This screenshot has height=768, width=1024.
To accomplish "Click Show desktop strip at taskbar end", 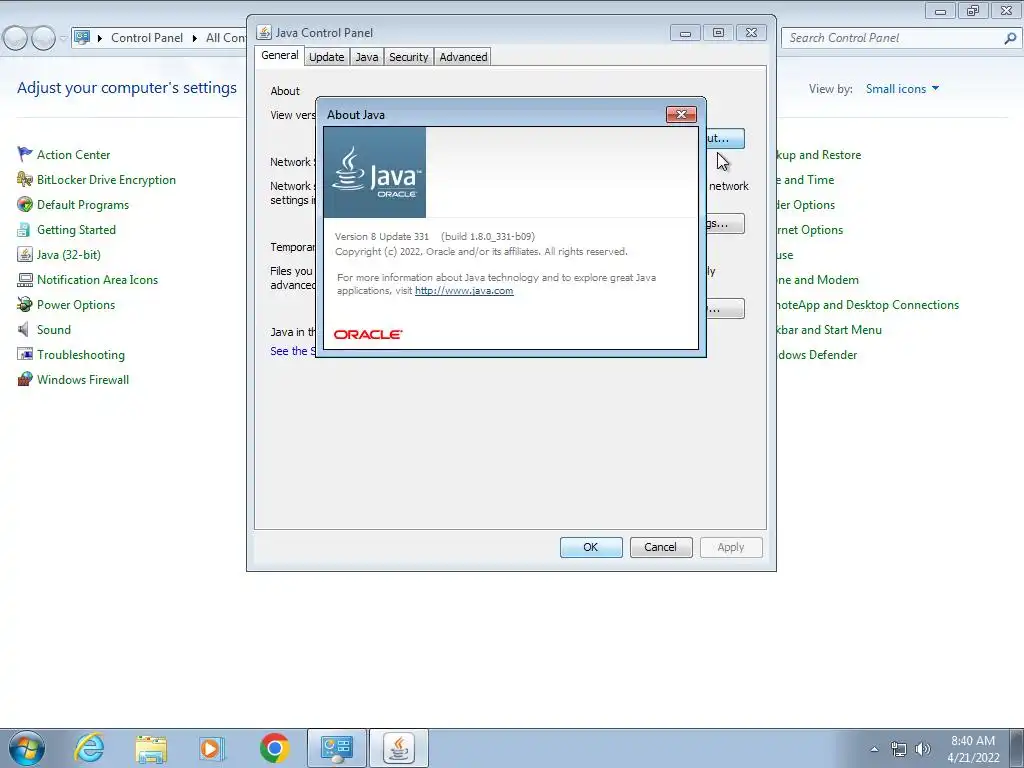I will tap(1017, 748).
